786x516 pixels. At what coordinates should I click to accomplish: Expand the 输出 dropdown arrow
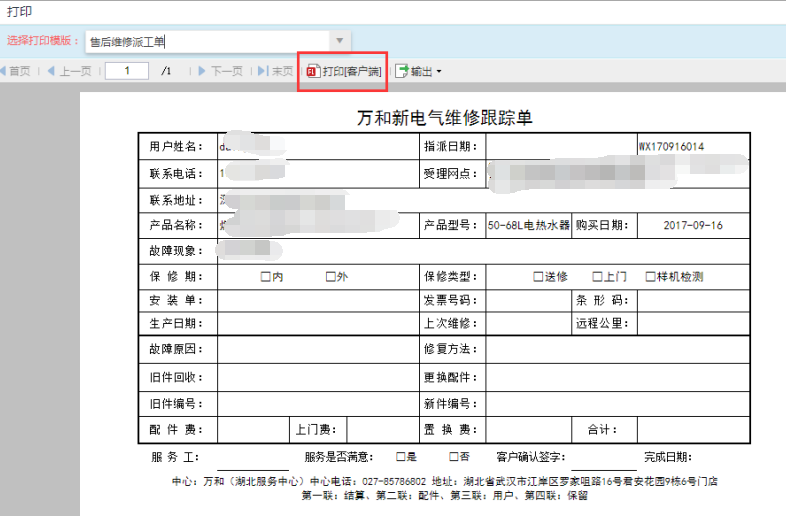coord(438,72)
